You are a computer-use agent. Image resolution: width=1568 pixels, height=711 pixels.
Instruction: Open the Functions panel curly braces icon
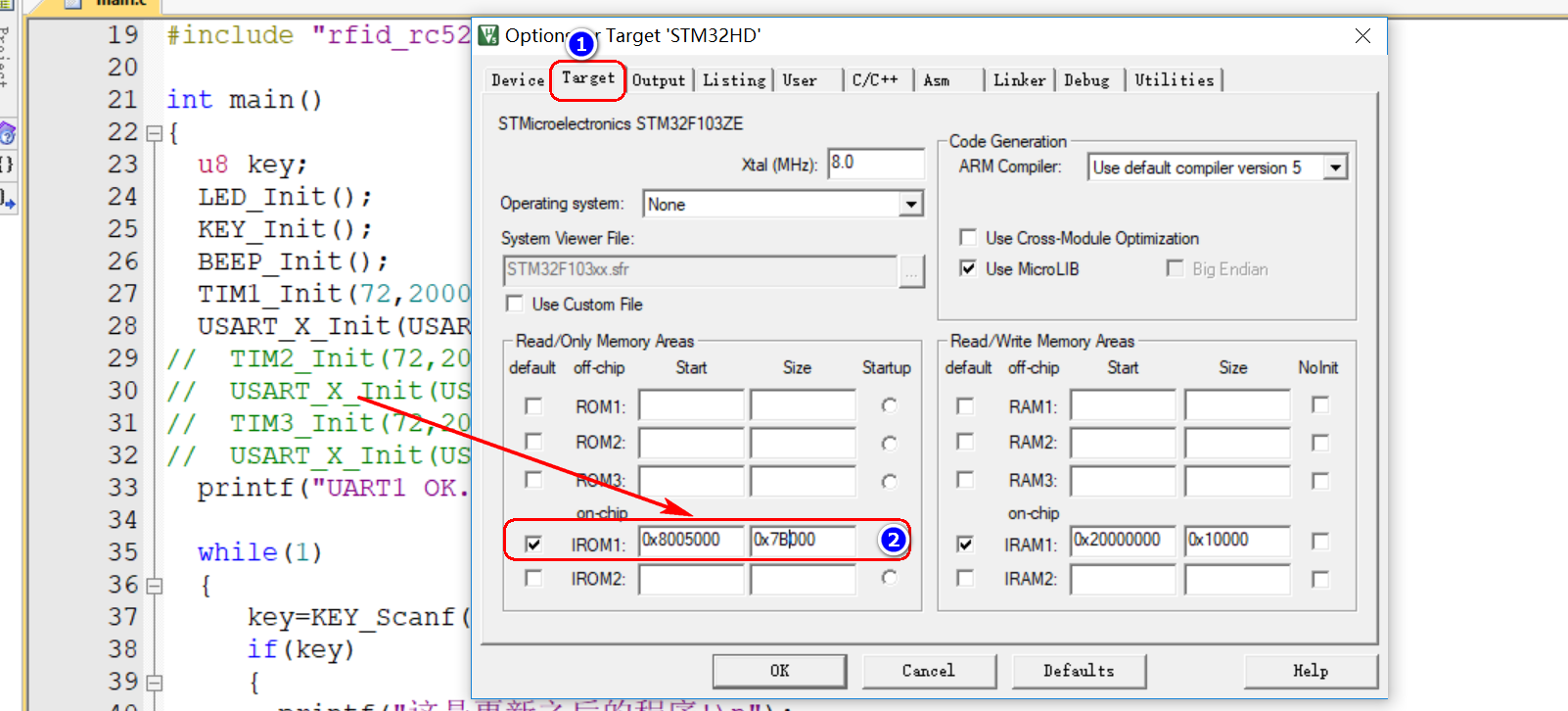pyautogui.click(x=7, y=165)
